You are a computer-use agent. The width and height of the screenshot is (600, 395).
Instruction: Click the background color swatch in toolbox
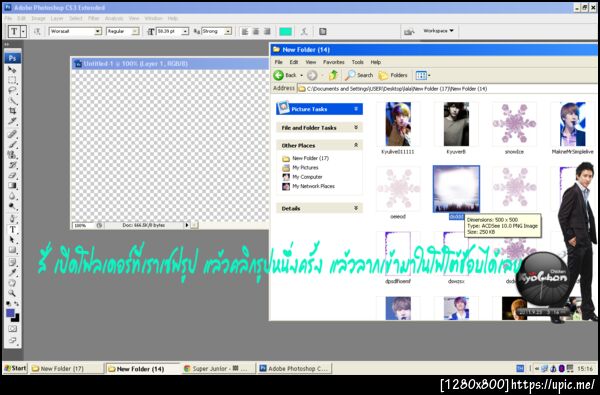coord(15,318)
